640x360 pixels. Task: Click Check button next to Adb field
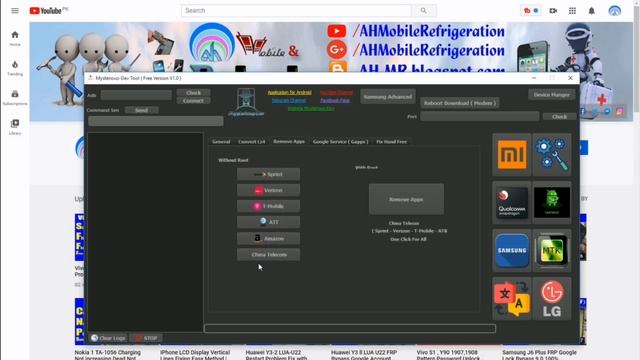click(x=193, y=93)
